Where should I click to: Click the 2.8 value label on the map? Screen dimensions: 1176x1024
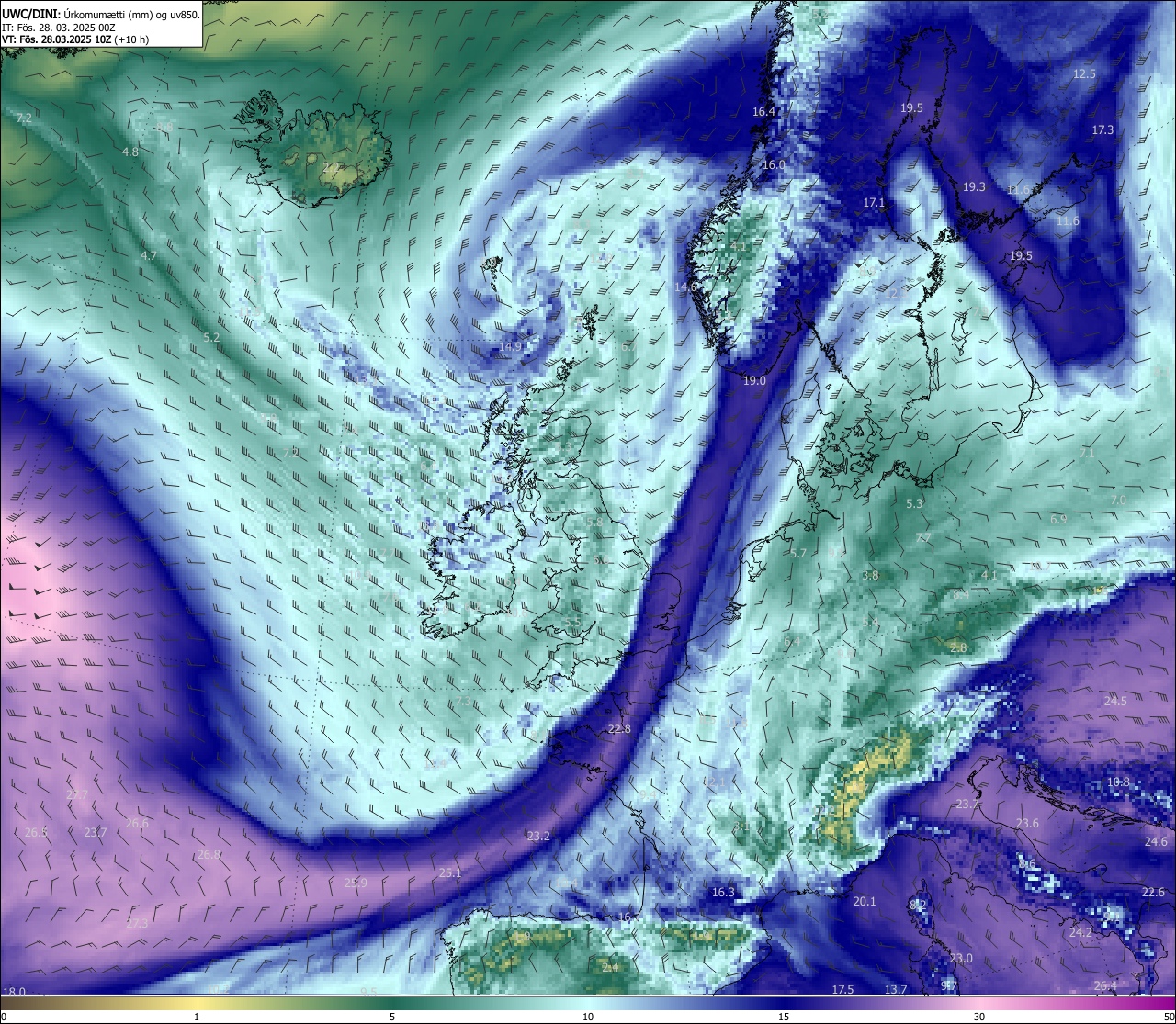[958, 648]
